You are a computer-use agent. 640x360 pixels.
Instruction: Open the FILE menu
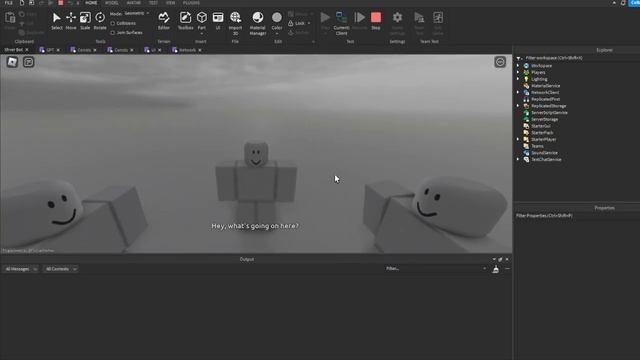point(9,3)
